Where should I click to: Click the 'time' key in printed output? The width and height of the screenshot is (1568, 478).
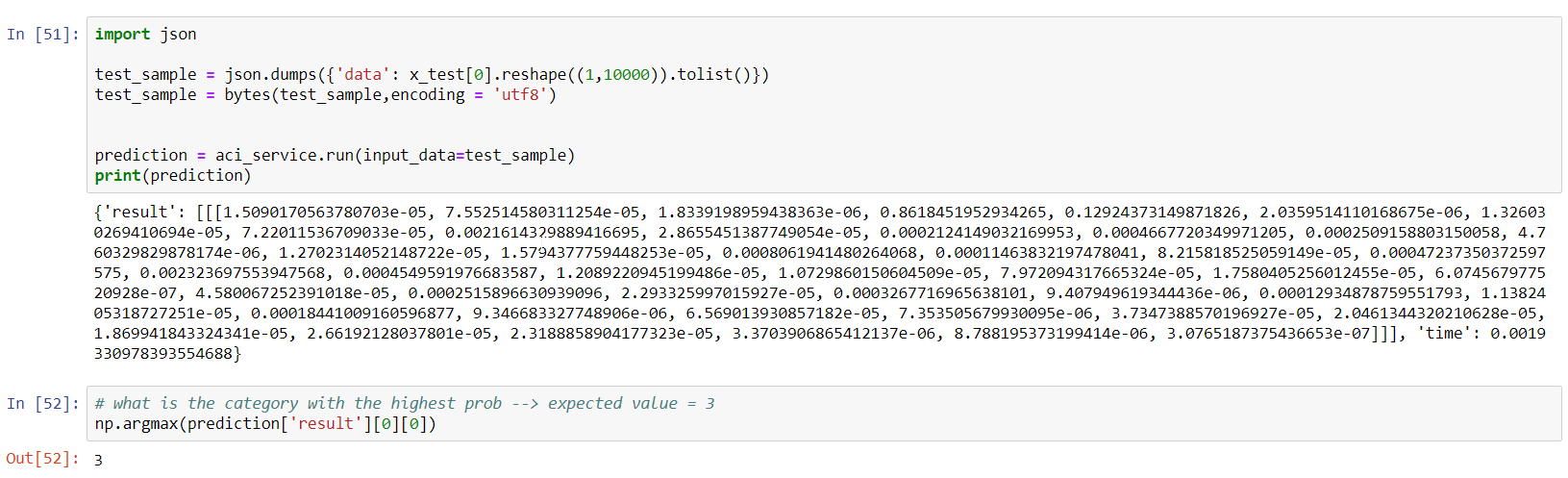coord(1444,334)
